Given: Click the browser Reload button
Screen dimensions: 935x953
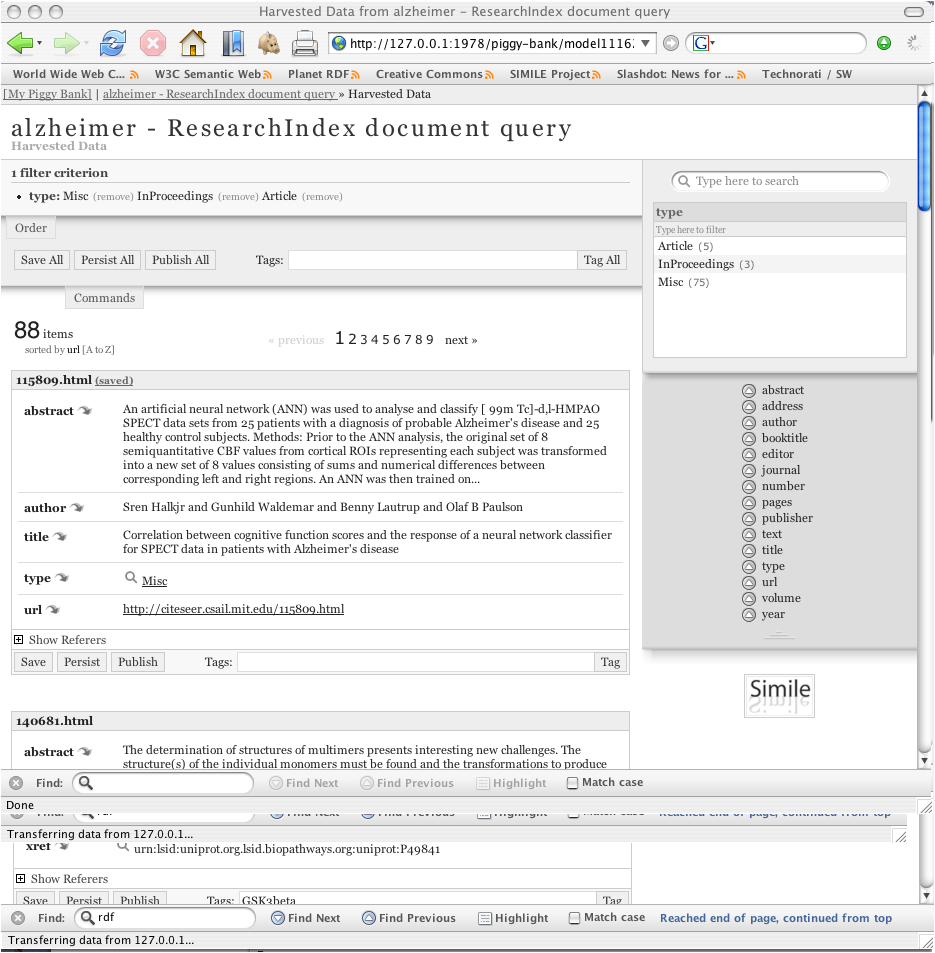Looking at the screenshot, I should coord(113,43).
